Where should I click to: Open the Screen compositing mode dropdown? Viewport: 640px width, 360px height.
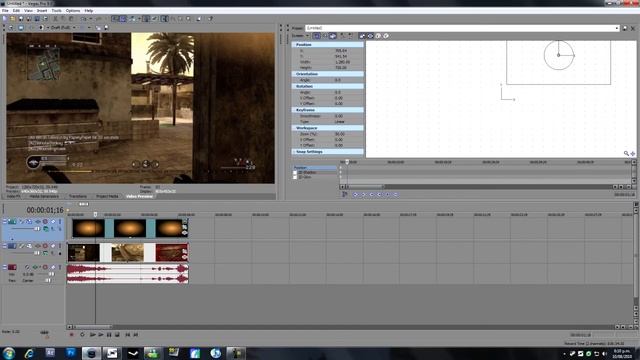(x=307, y=36)
